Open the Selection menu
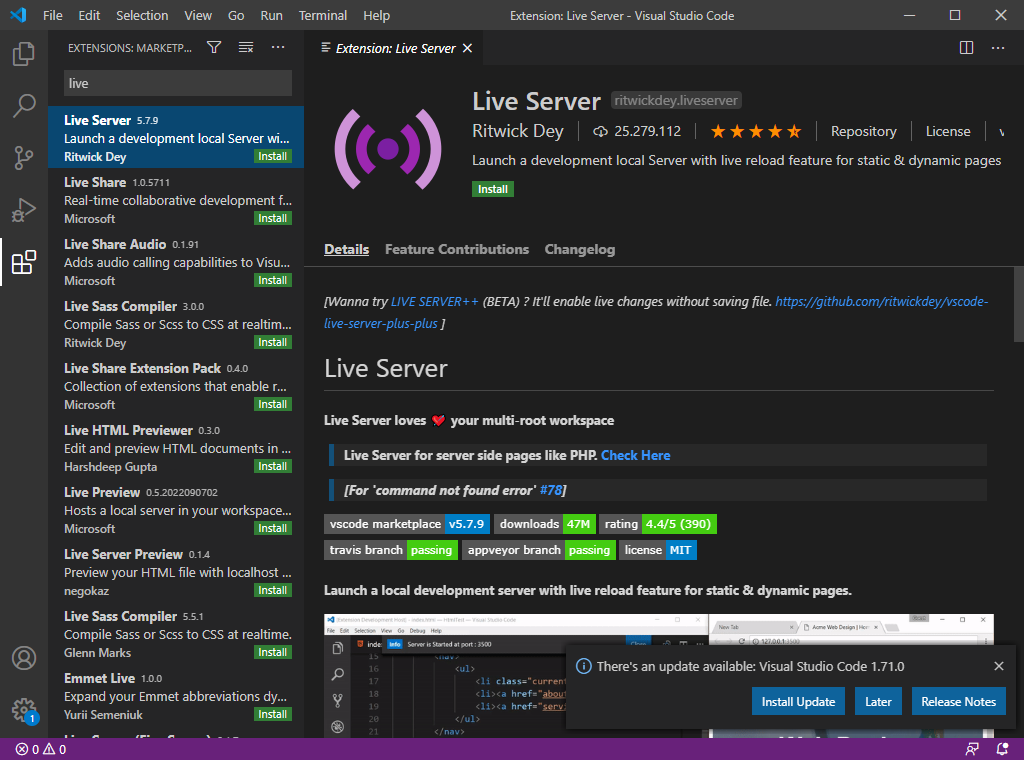 (x=142, y=16)
